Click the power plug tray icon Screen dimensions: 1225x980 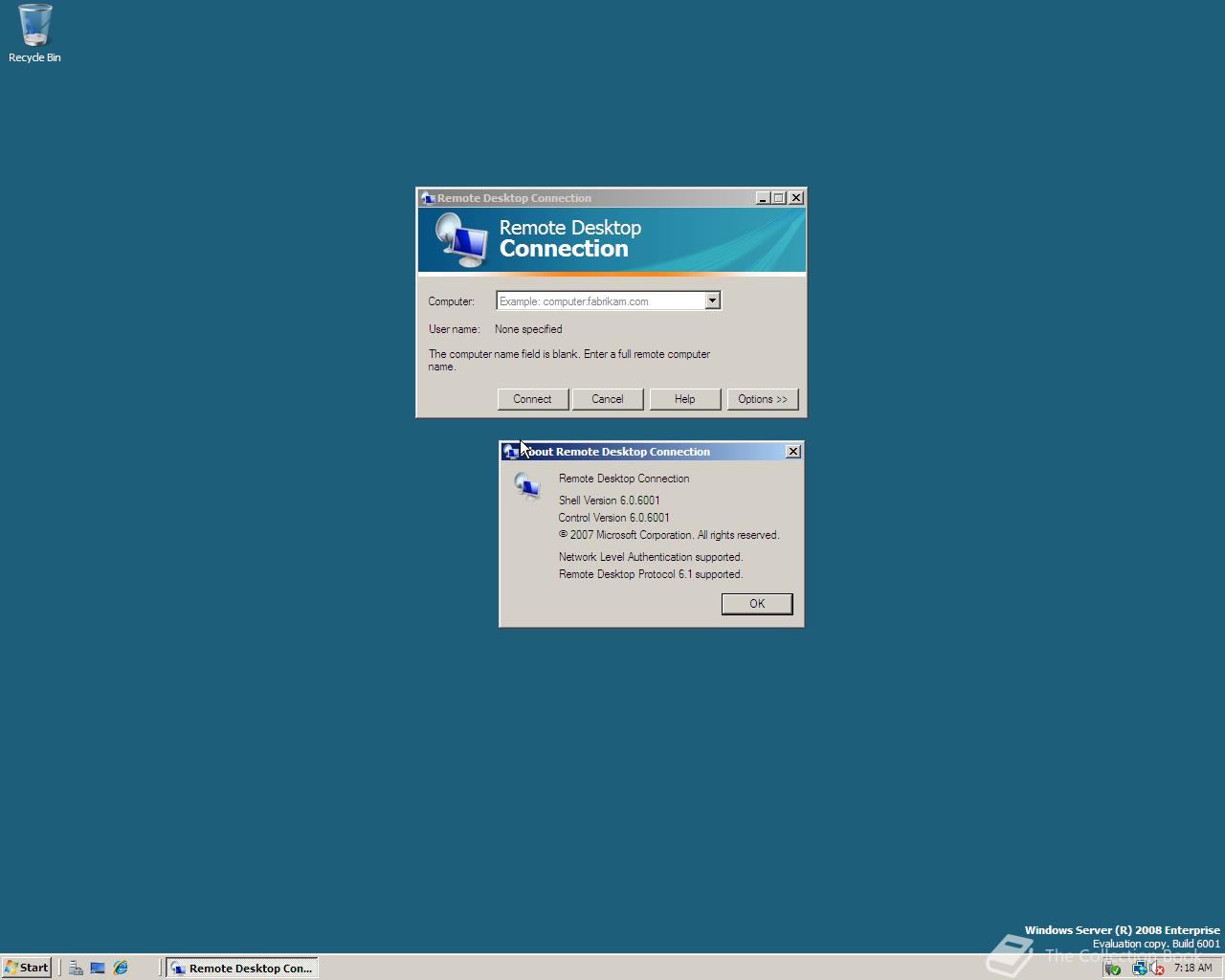tap(1112, 969)
